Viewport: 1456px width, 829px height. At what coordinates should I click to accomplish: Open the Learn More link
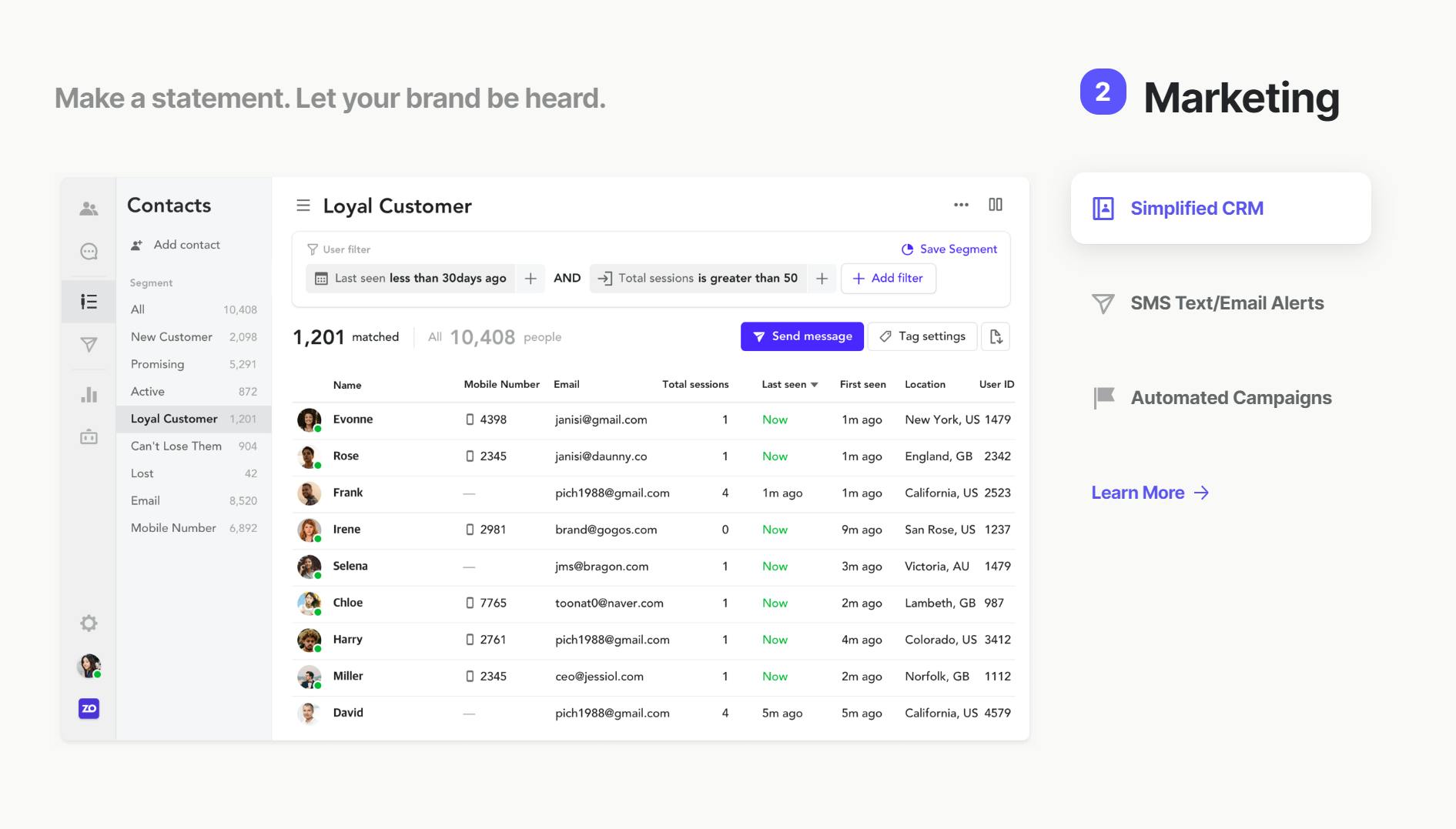(x=1150, y=493)
